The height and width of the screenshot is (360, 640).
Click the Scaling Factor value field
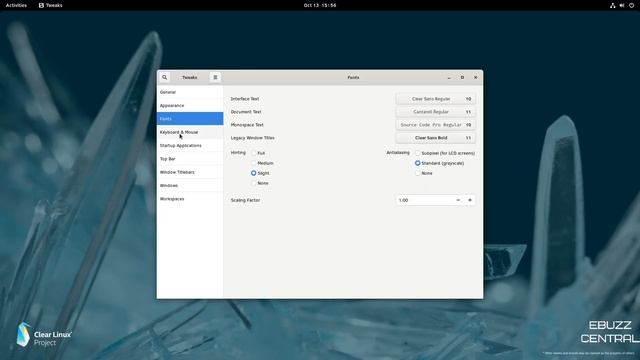(424, 200)
